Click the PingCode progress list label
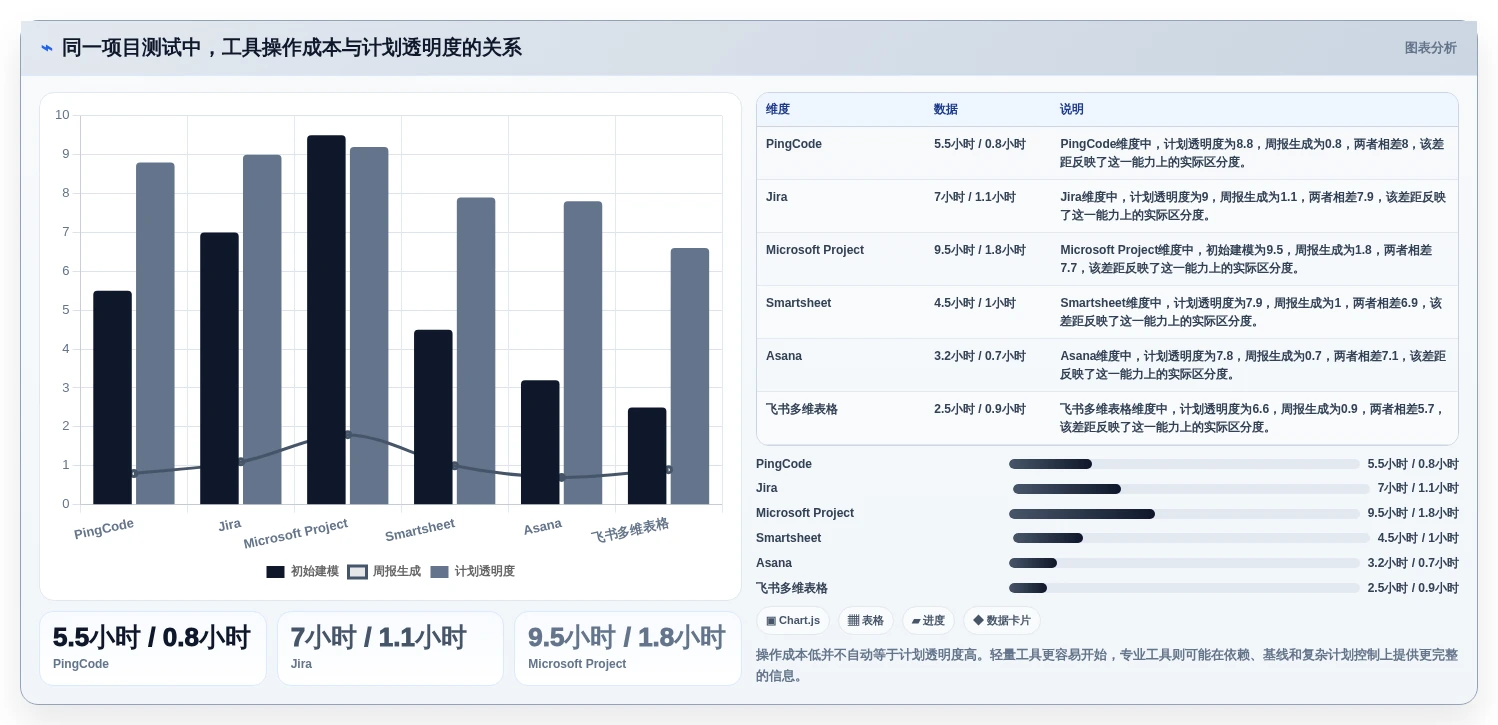Viewport: 1498px width, 725px height. point(784,464)
